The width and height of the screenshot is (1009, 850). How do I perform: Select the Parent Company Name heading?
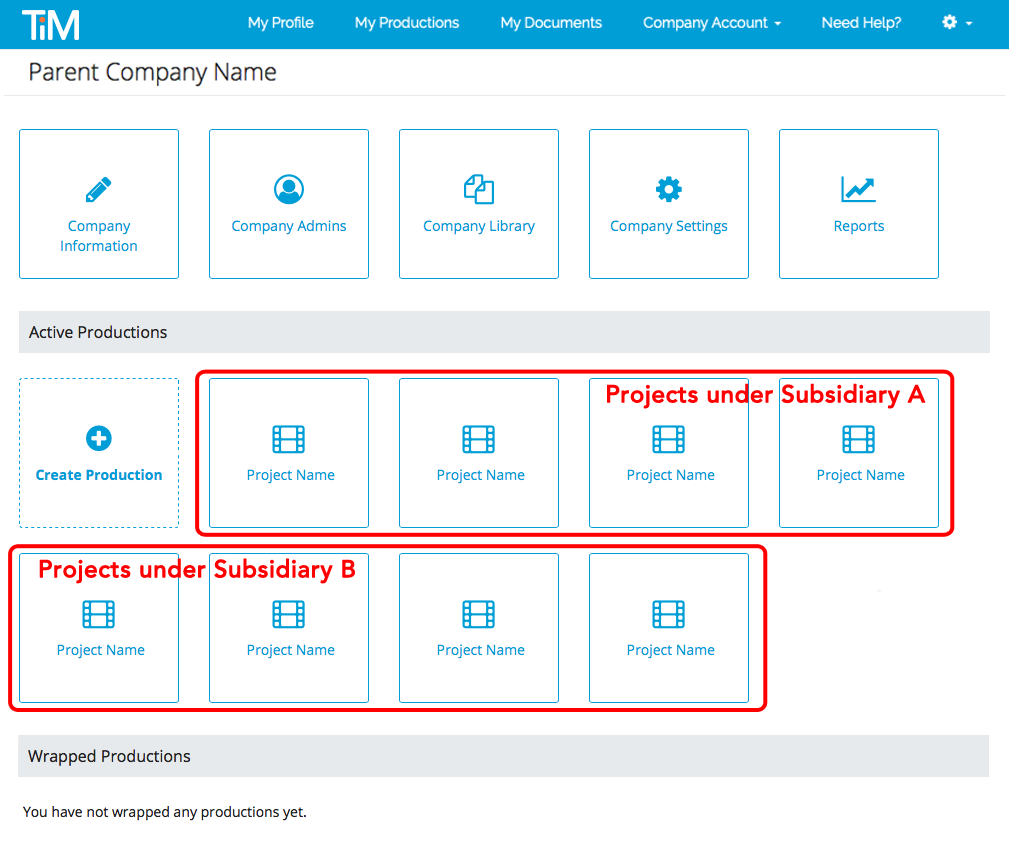click(x=153, y=72)
